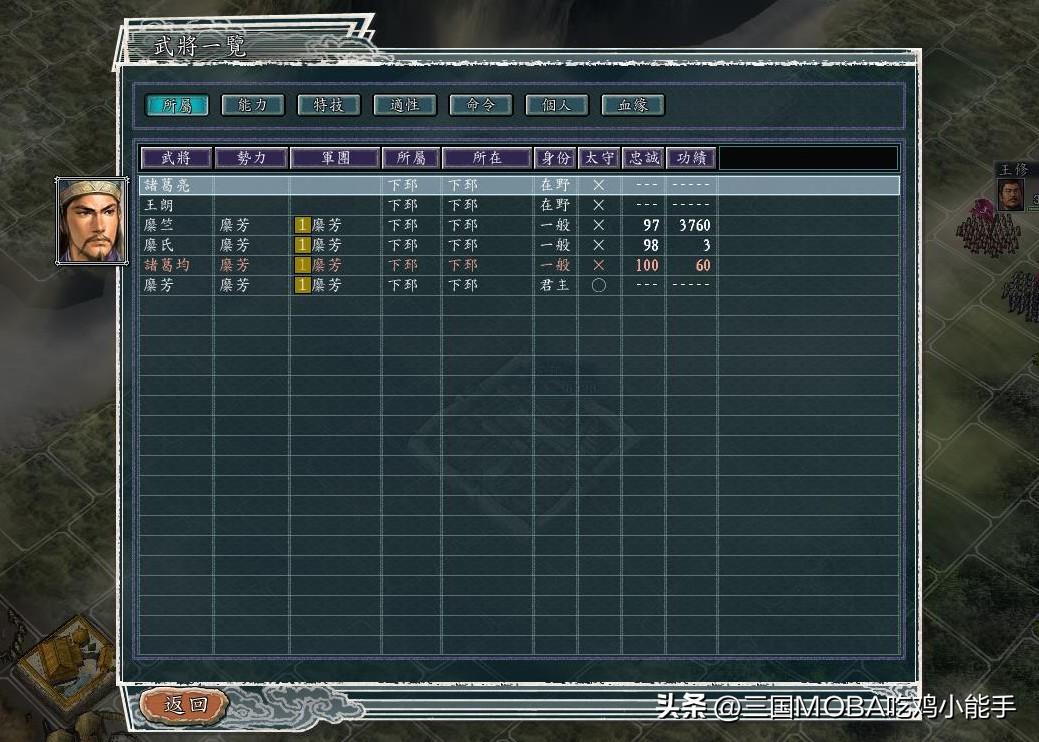1039x742 pixels.
Task: Click 君主 status text
Action: [x=555, y=285]
